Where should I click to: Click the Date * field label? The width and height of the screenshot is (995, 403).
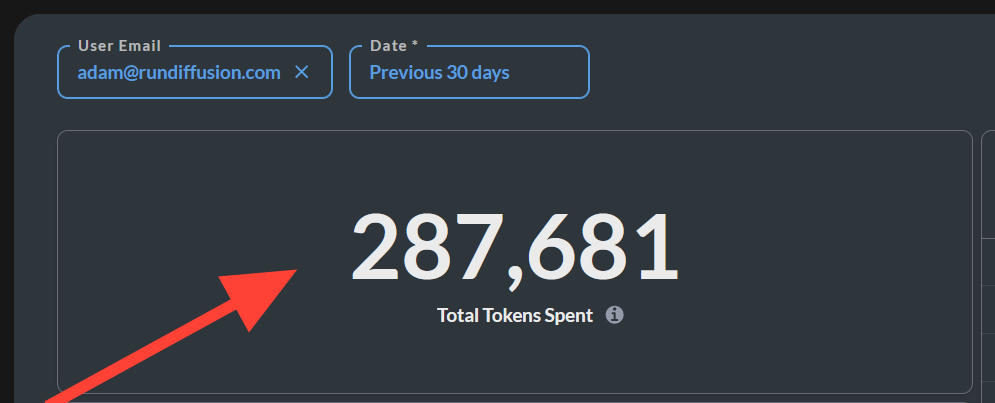(x=394, y=46)
